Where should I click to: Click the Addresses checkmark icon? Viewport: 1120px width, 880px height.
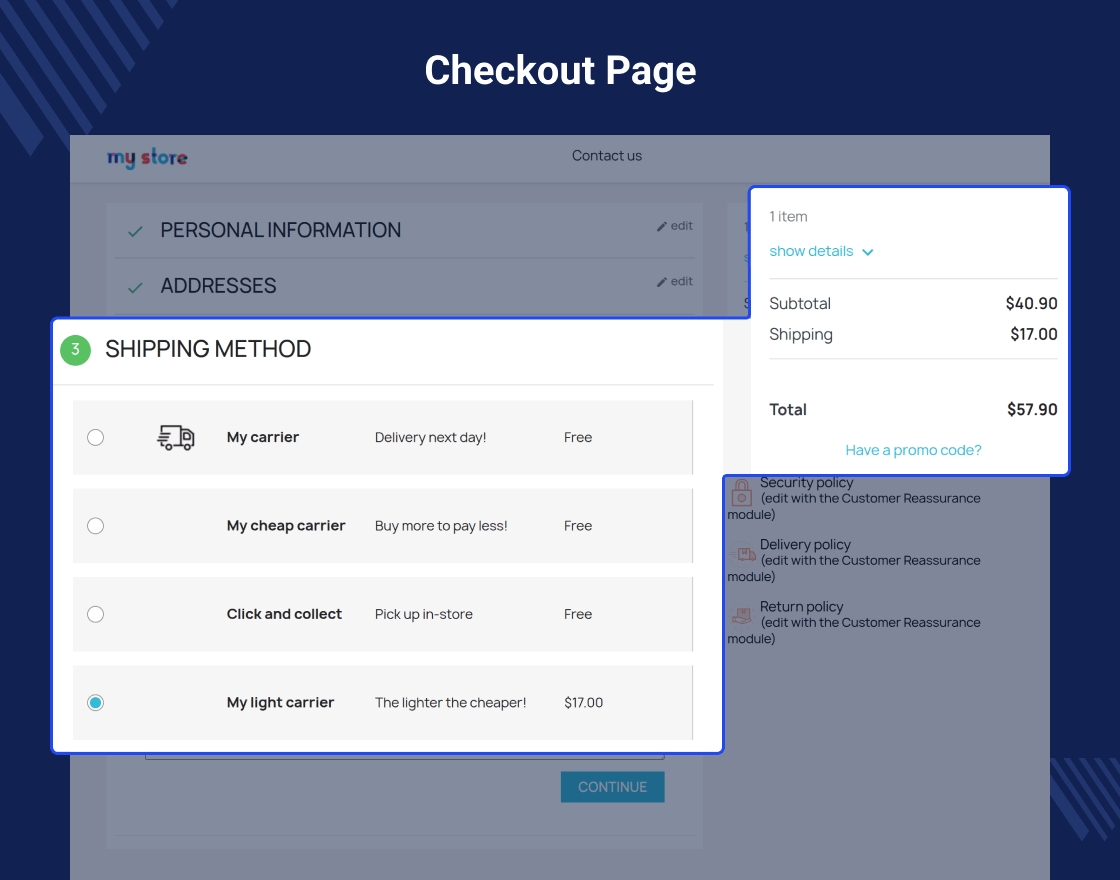[x=135, y=287]
